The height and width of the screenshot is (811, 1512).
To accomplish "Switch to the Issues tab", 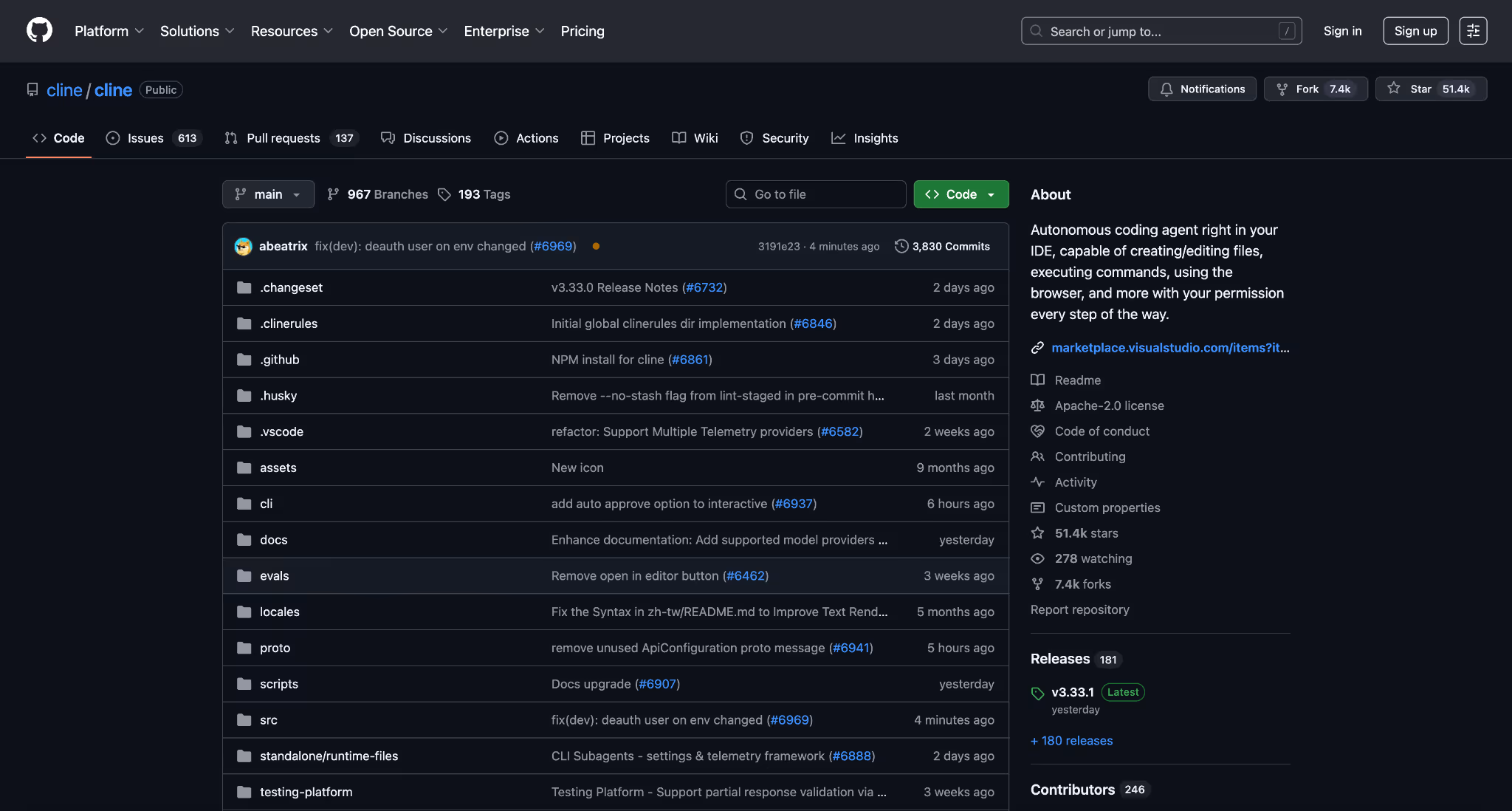I will pyautogui.click(x=145, y=138).
